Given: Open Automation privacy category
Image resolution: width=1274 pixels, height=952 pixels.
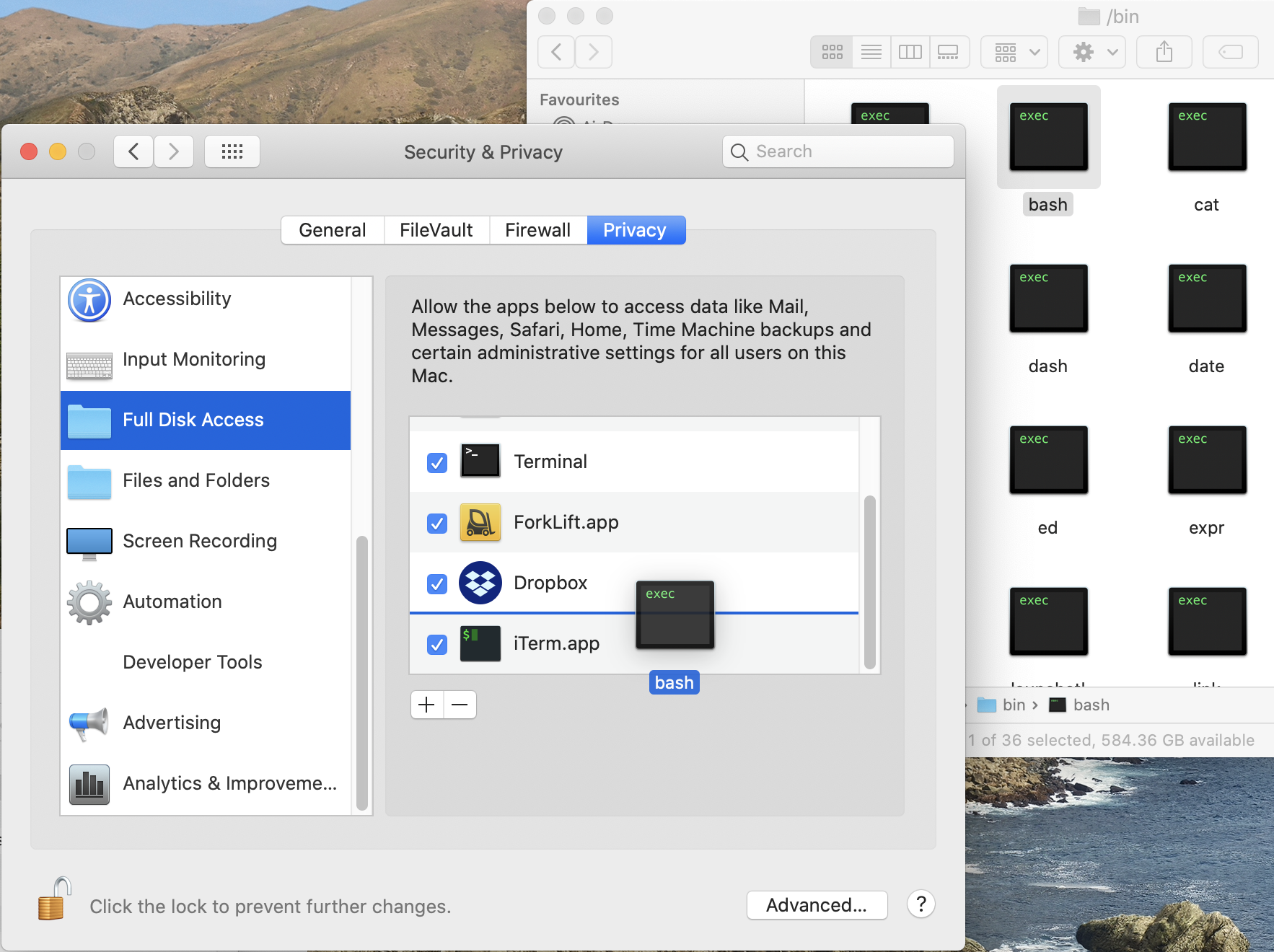Looking at the screenshot, I should [206, 602].
